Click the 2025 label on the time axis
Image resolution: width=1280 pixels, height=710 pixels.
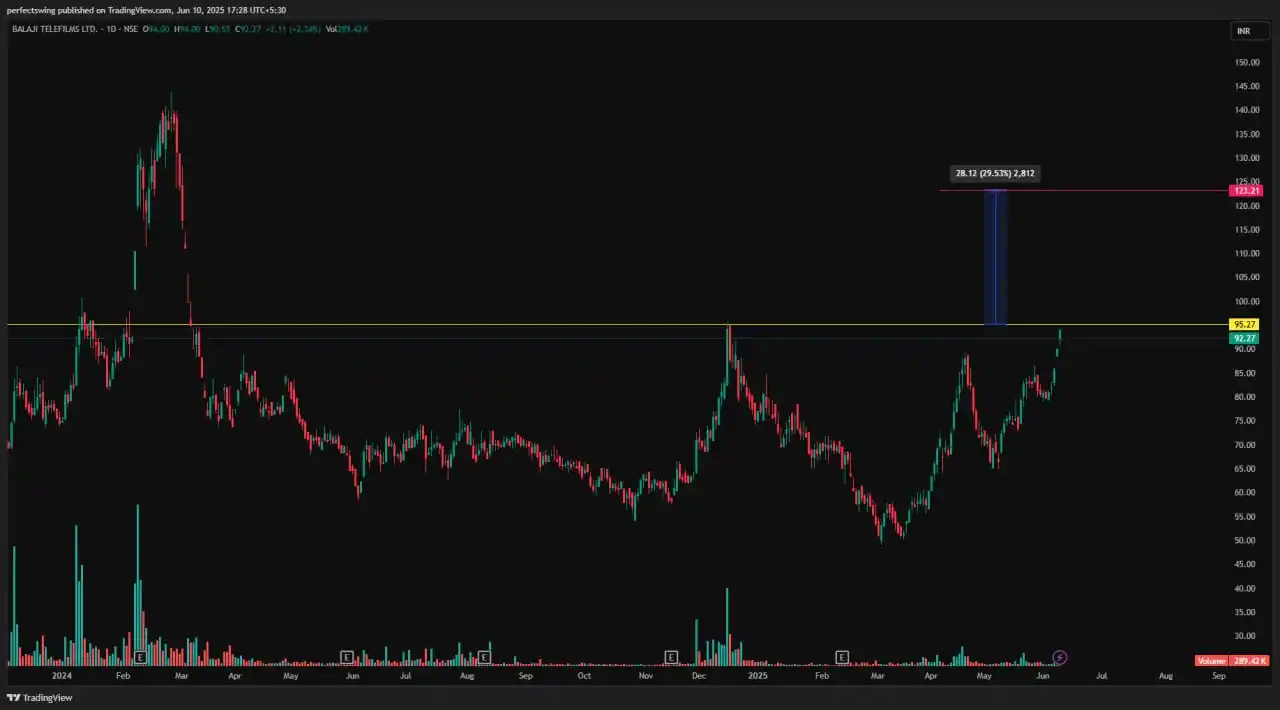point(758,676)
